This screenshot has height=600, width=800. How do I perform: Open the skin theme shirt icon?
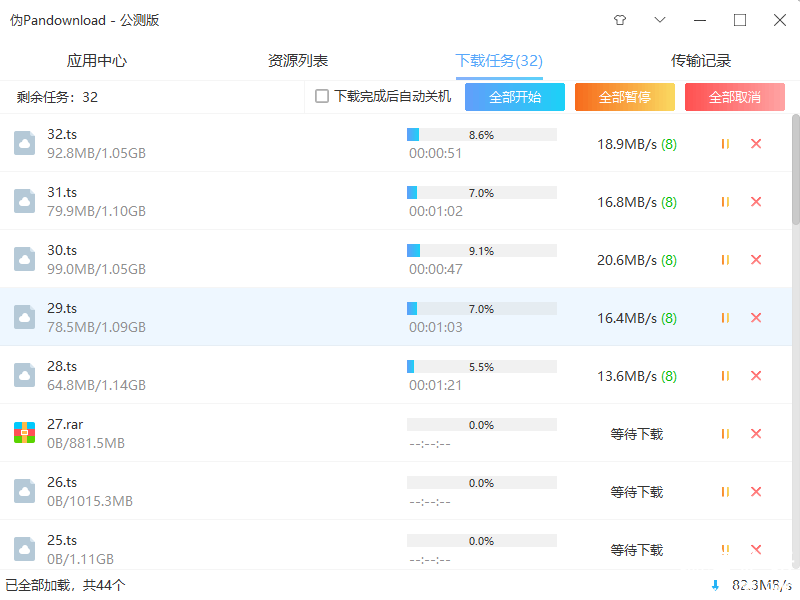tap(620, 20)
